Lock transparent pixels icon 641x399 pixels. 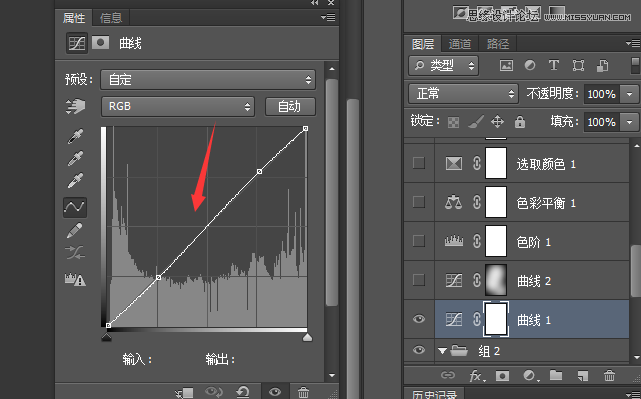click(x=453, y=122)
